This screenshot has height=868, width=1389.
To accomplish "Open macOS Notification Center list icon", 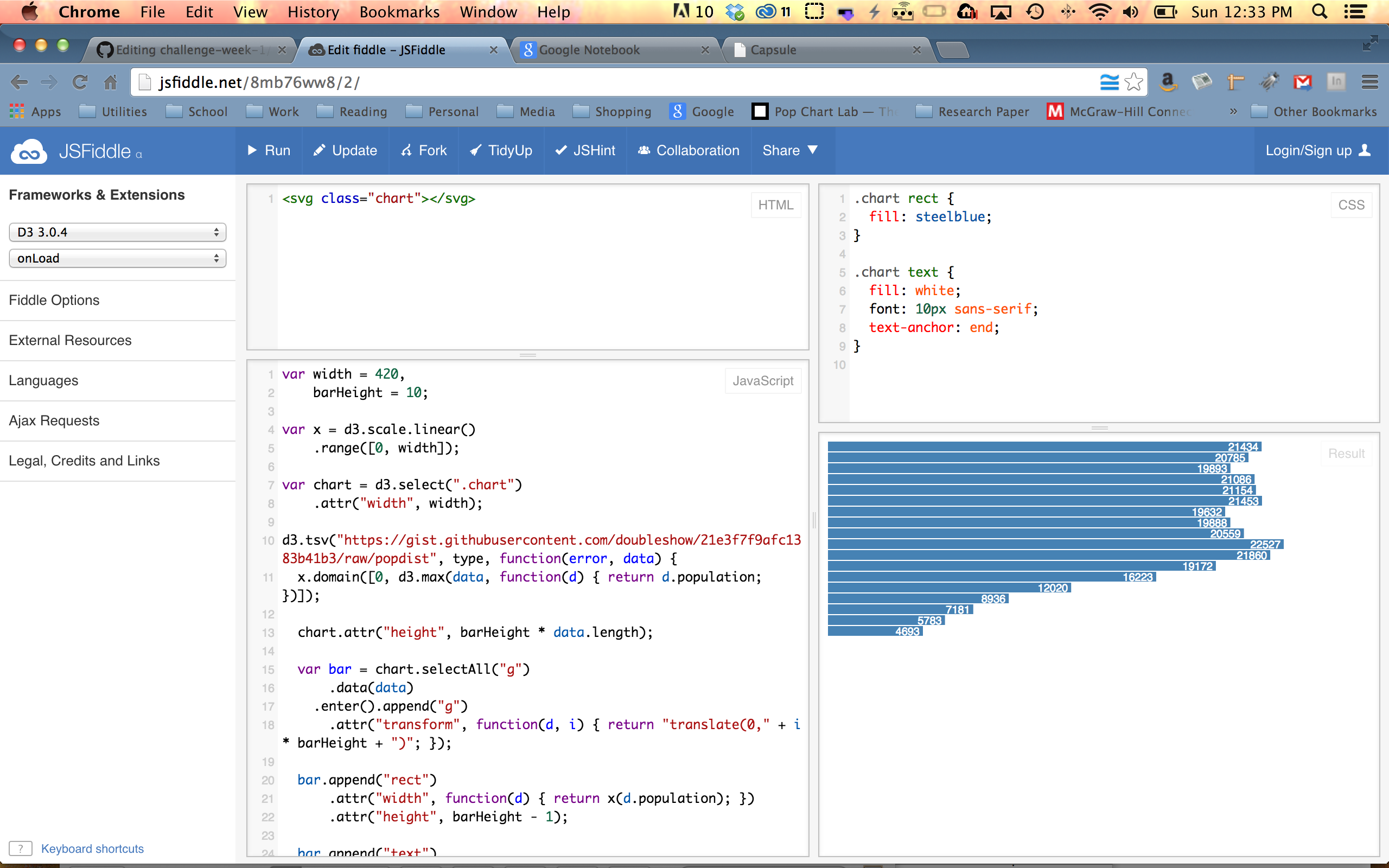I will point(1355,11).
